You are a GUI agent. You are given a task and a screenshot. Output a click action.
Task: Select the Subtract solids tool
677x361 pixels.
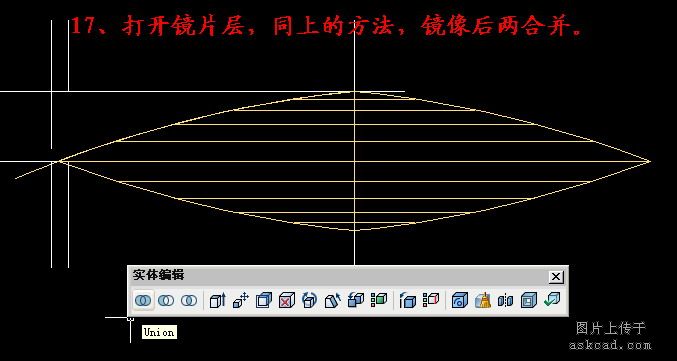coord(166,300)
